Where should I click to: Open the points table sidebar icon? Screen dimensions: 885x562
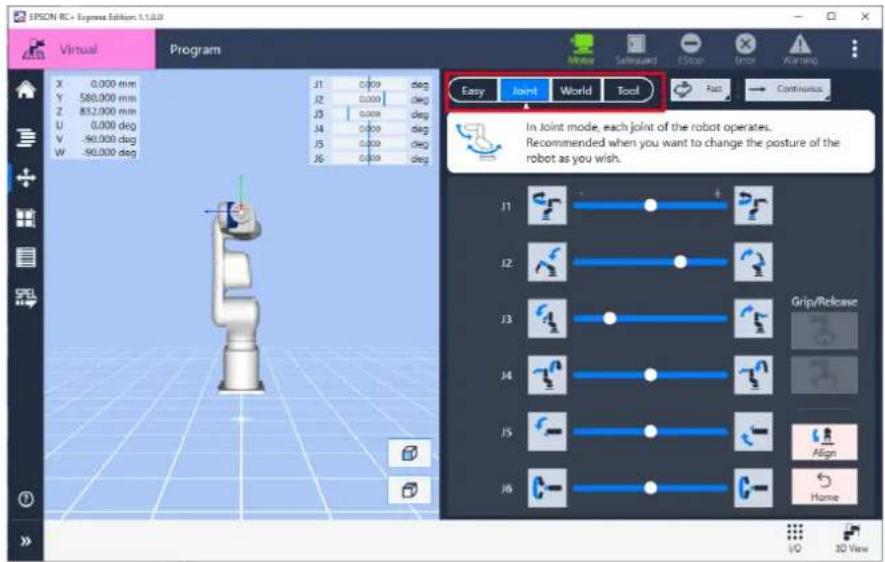(x=26, y=257)
